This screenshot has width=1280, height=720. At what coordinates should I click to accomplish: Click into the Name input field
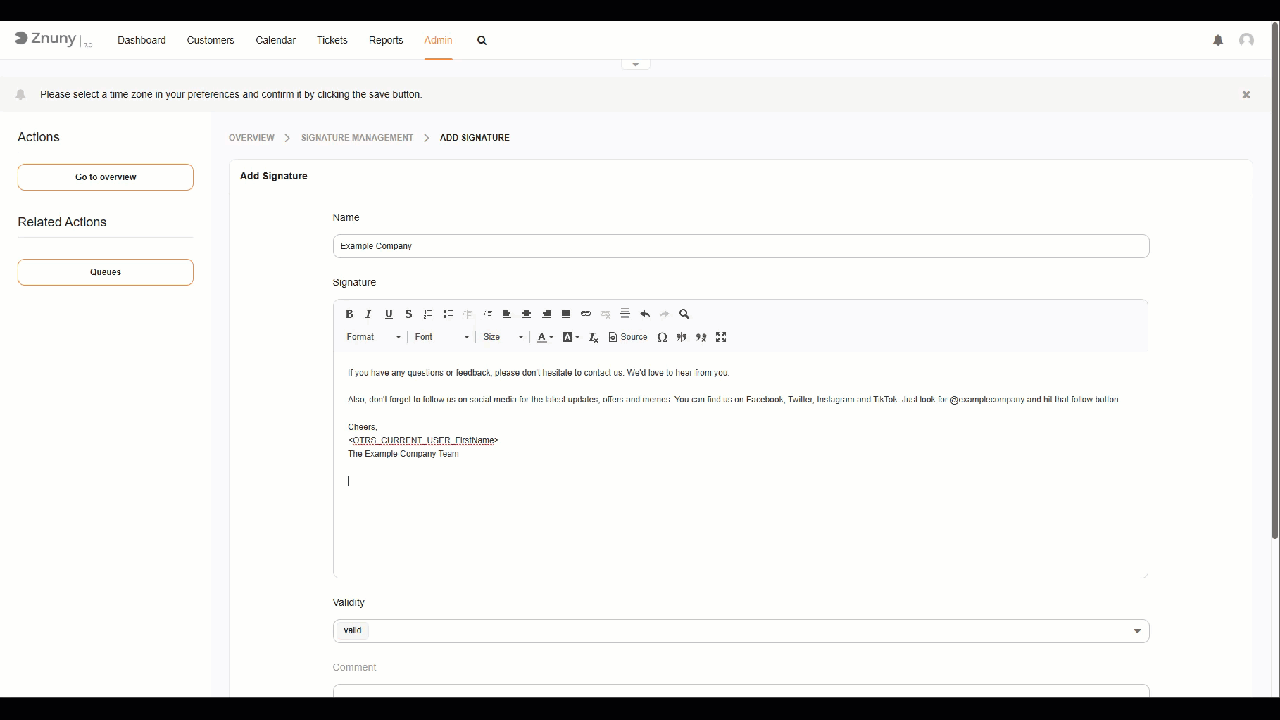coord(740,246)
